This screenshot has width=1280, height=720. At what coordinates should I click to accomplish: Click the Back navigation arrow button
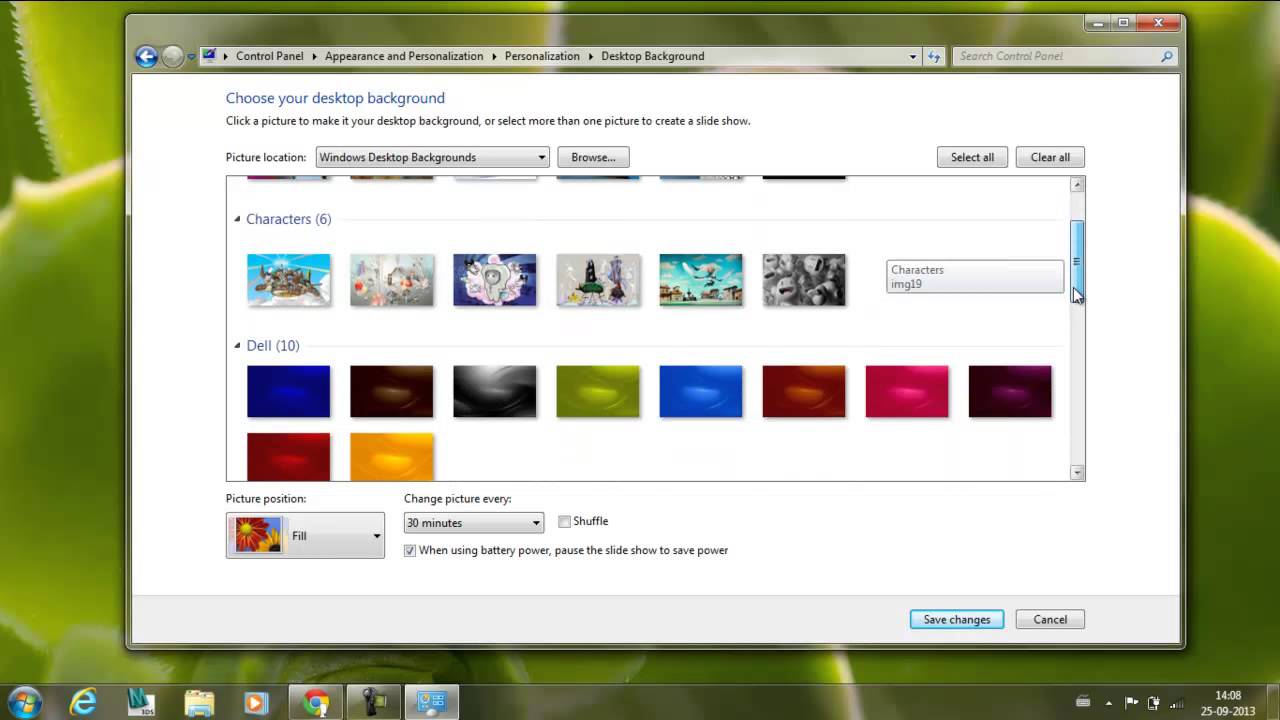tap(146, 57)
